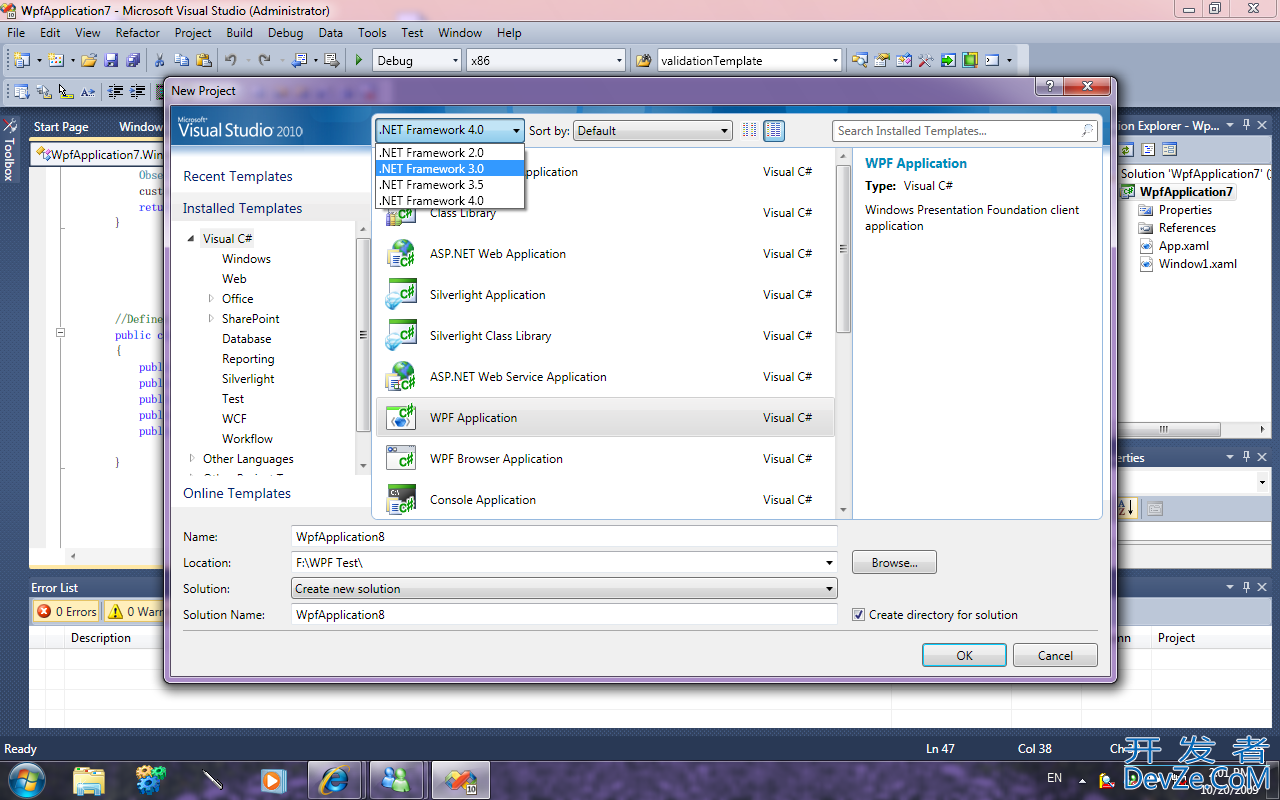Choose .NET Framework 4.0 in the dropdown list
Viewport: 1280px width, 800px height.
450,201
